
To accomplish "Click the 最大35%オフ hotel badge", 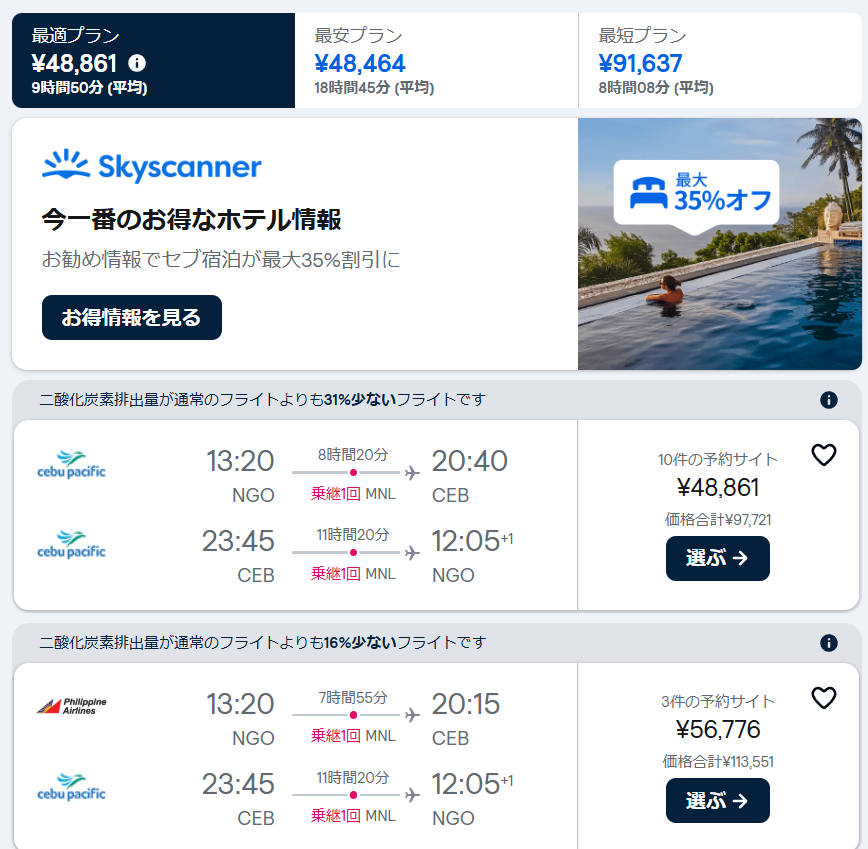I will [696, 191].
